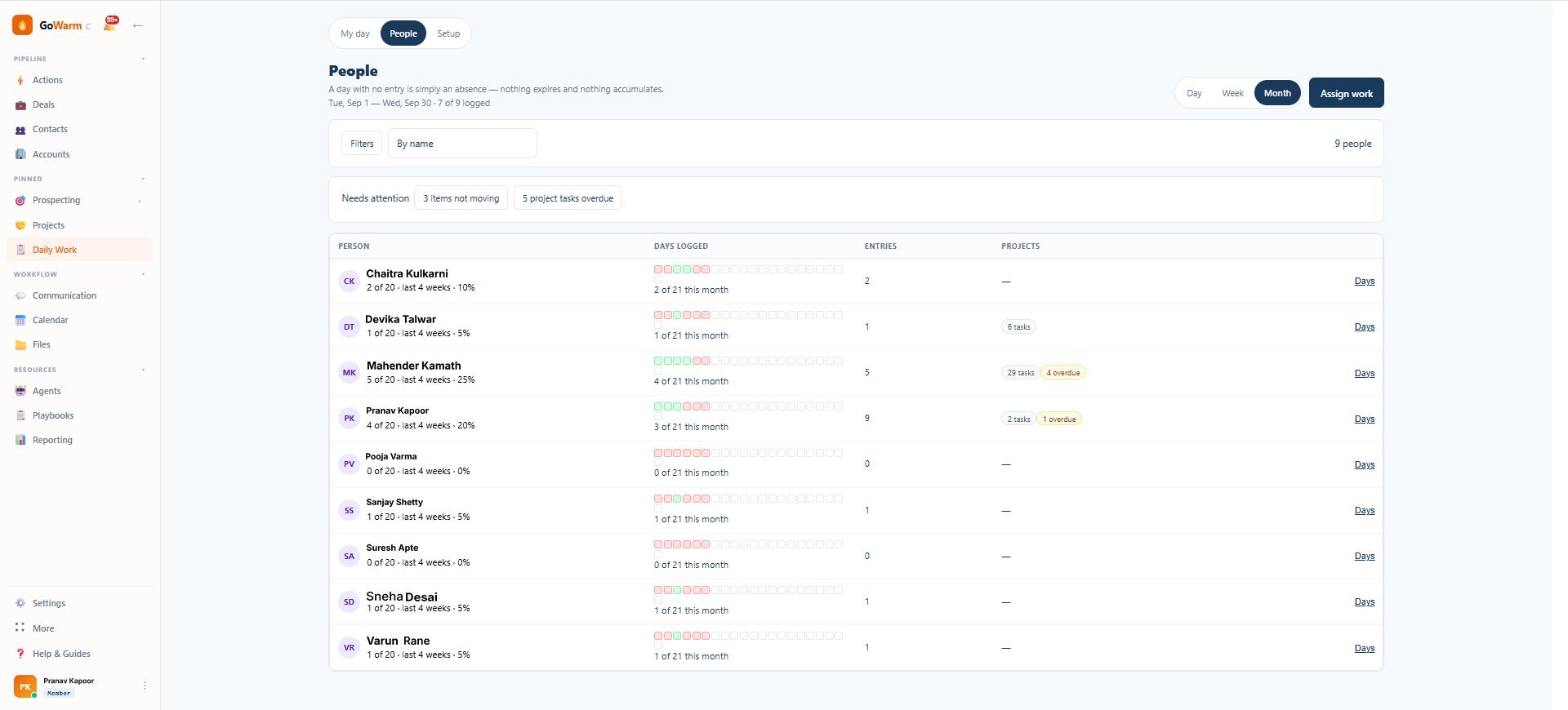The height and width of the screenshot is (710, 1568).
Task: Switch to My day tab
Action: [x=355, y=33]
